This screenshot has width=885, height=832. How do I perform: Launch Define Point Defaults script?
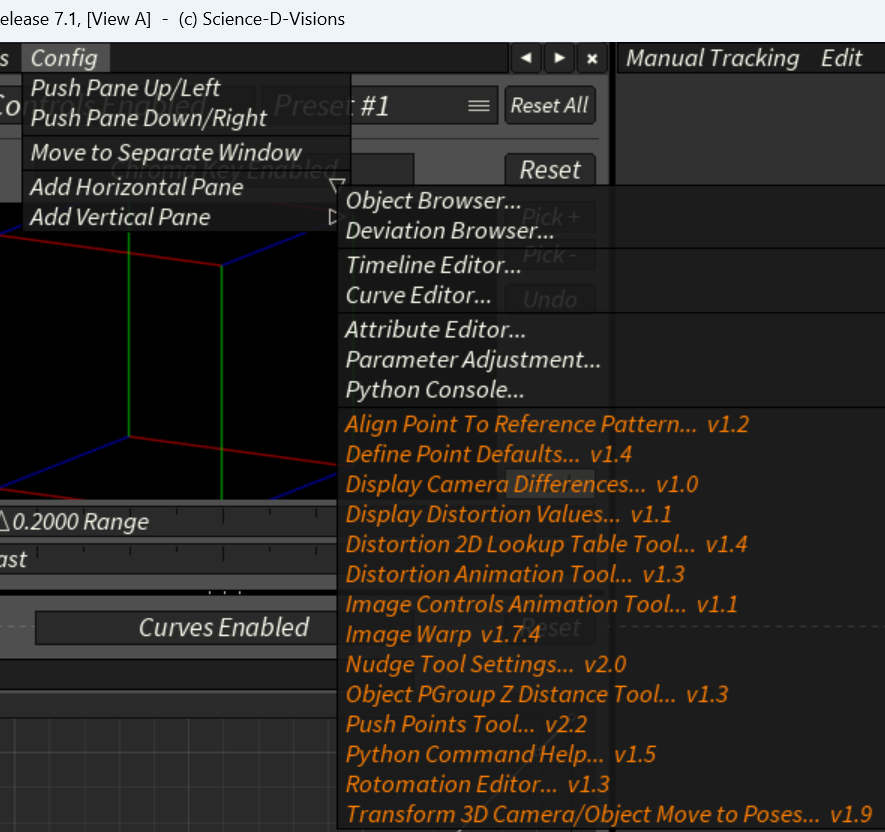coord(612,454)
